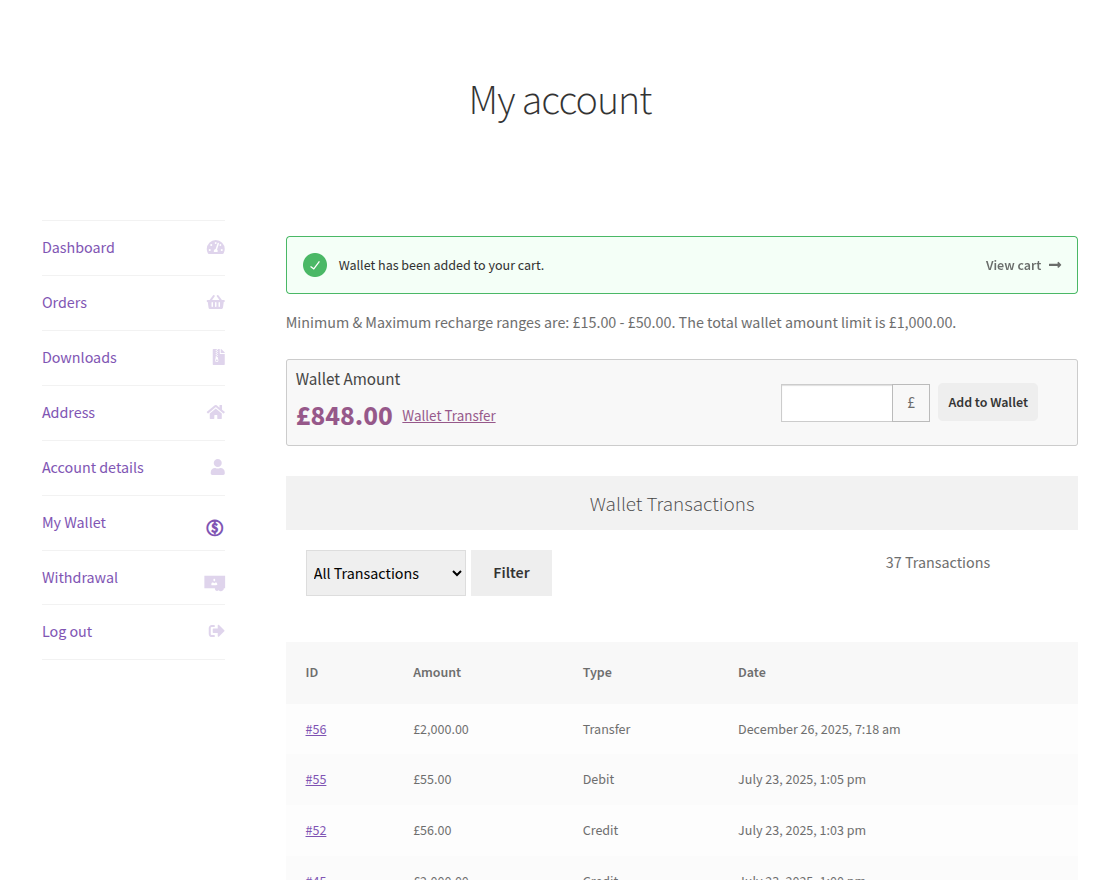The image size is (1120, 880).
Task: Click the Orders shopping bag icon
Action: point(216,303)
